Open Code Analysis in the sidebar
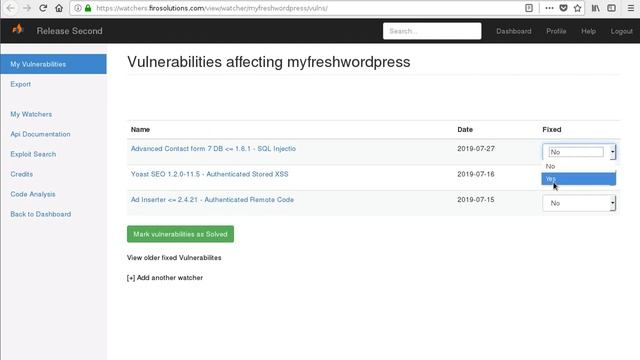 pos(33,194)
